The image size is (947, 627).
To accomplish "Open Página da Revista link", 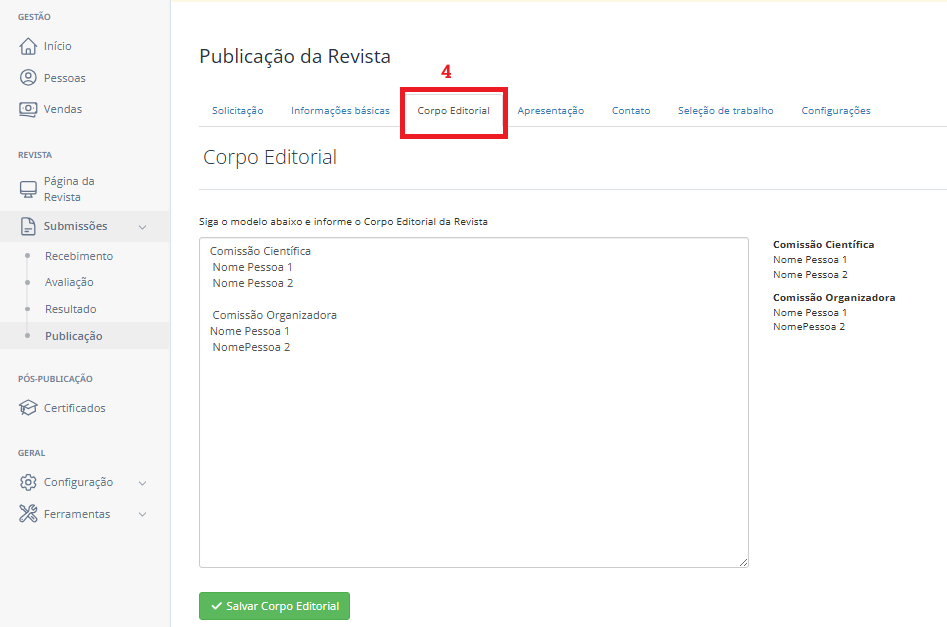I will (x=69, y=189).
